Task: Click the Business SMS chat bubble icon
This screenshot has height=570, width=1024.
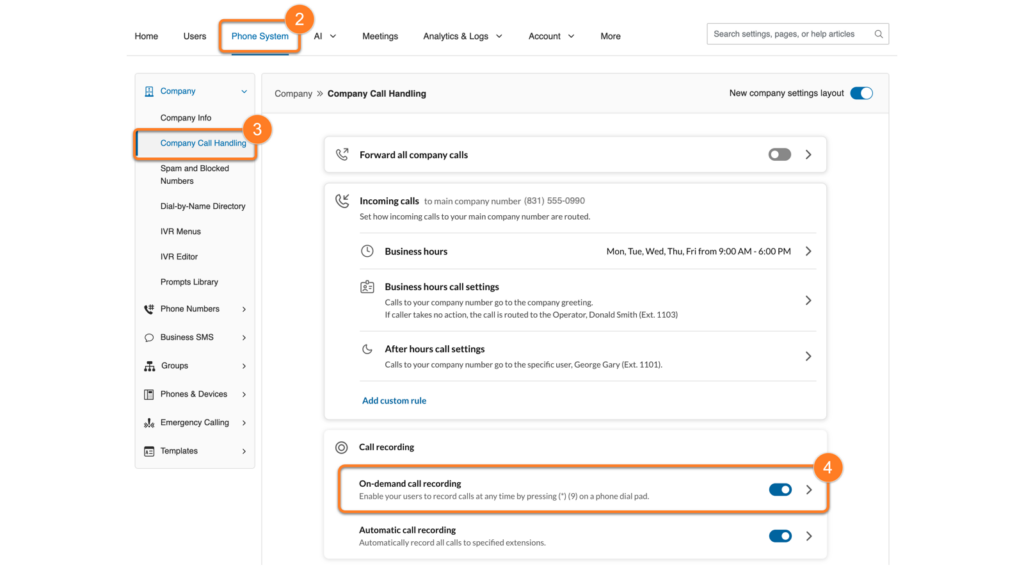Action: (149, 338)
